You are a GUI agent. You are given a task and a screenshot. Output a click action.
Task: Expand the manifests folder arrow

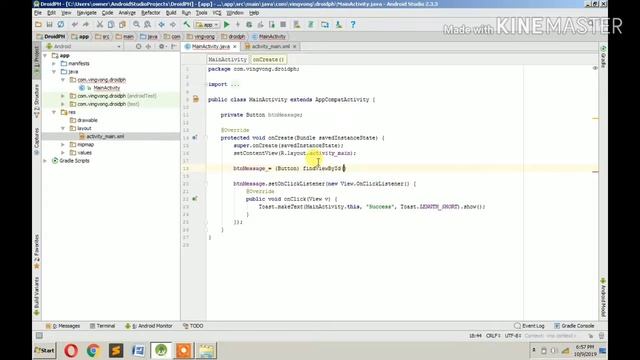pyautogui.click(x=54, y=64)
